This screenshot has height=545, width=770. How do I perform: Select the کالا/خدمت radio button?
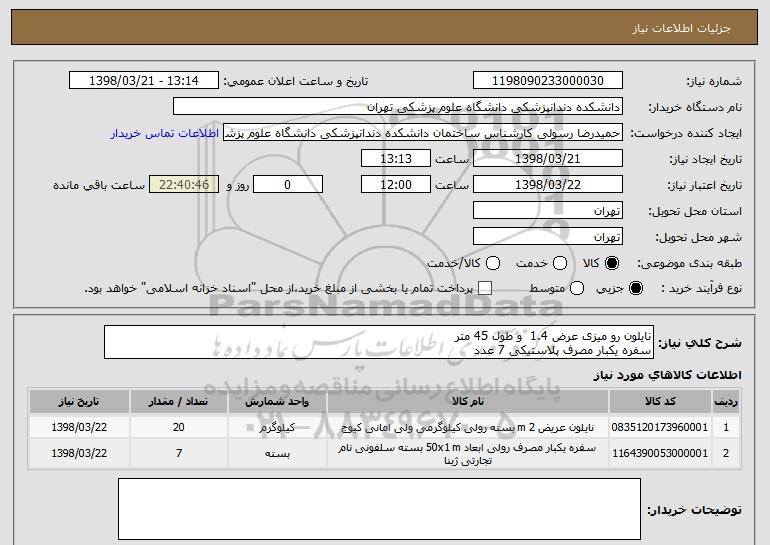coord(493,263)
